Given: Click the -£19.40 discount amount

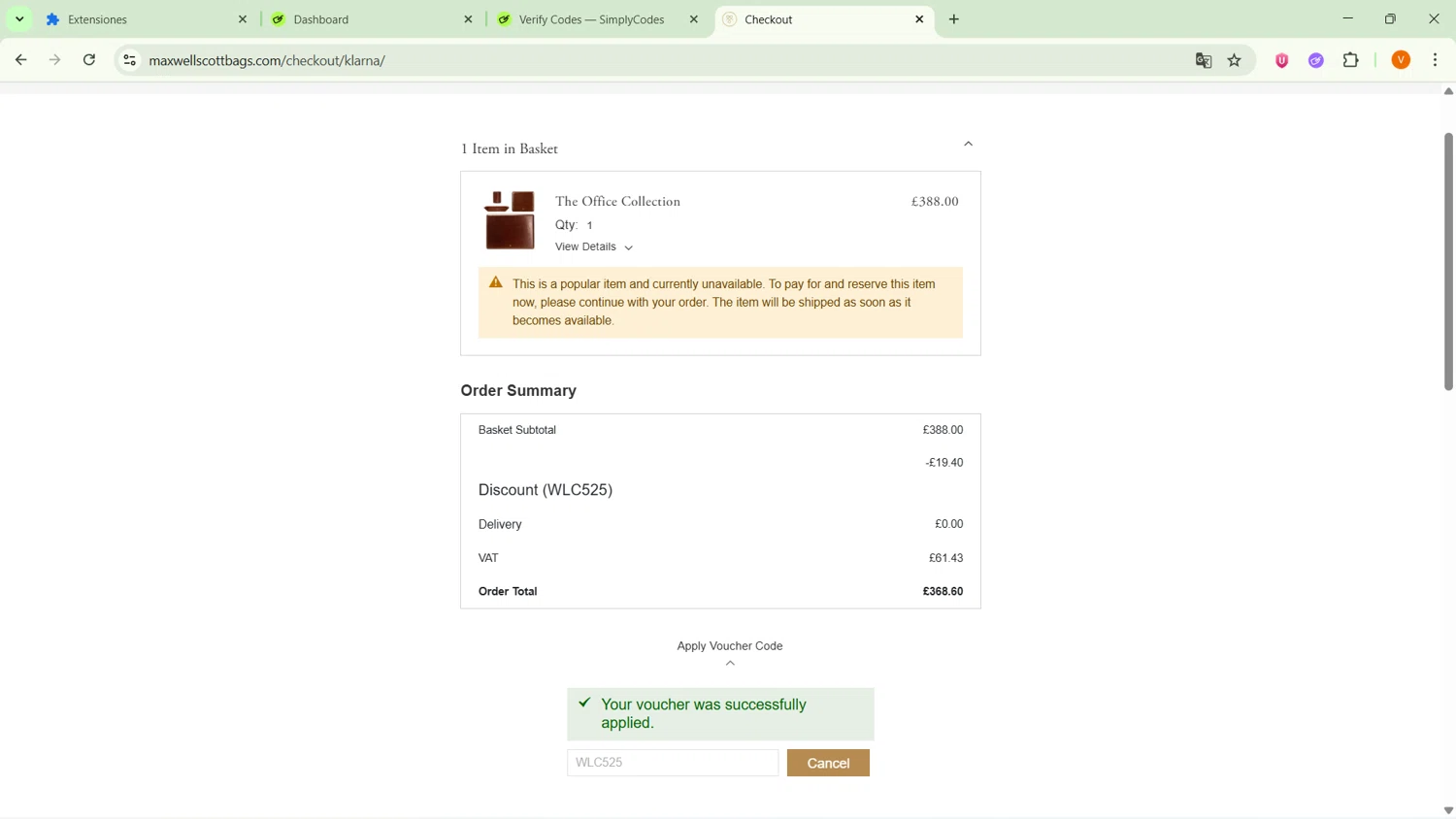Looking at the screenshot, I should pos(944,463).
